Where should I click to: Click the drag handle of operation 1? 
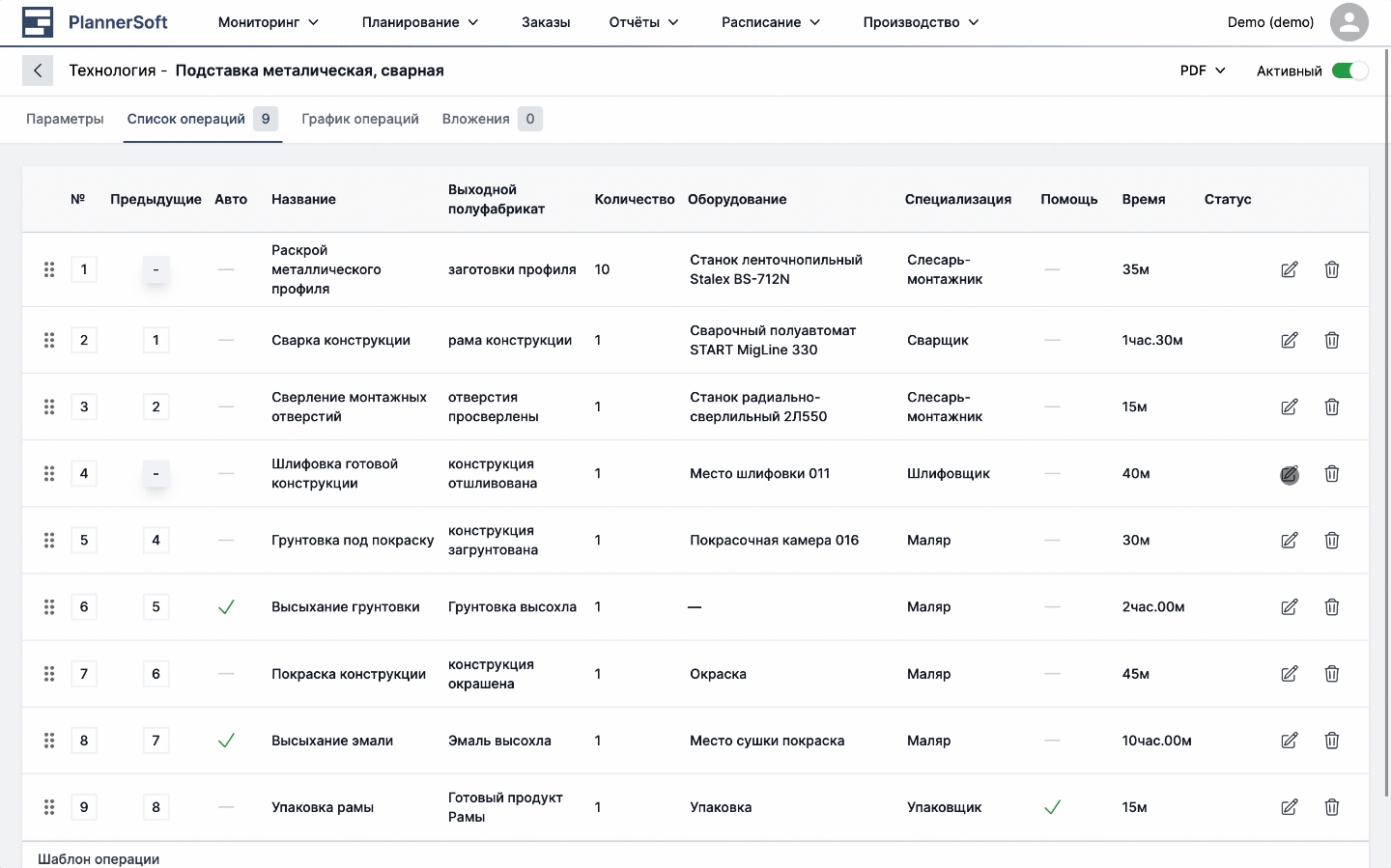[x=49, y=269]
